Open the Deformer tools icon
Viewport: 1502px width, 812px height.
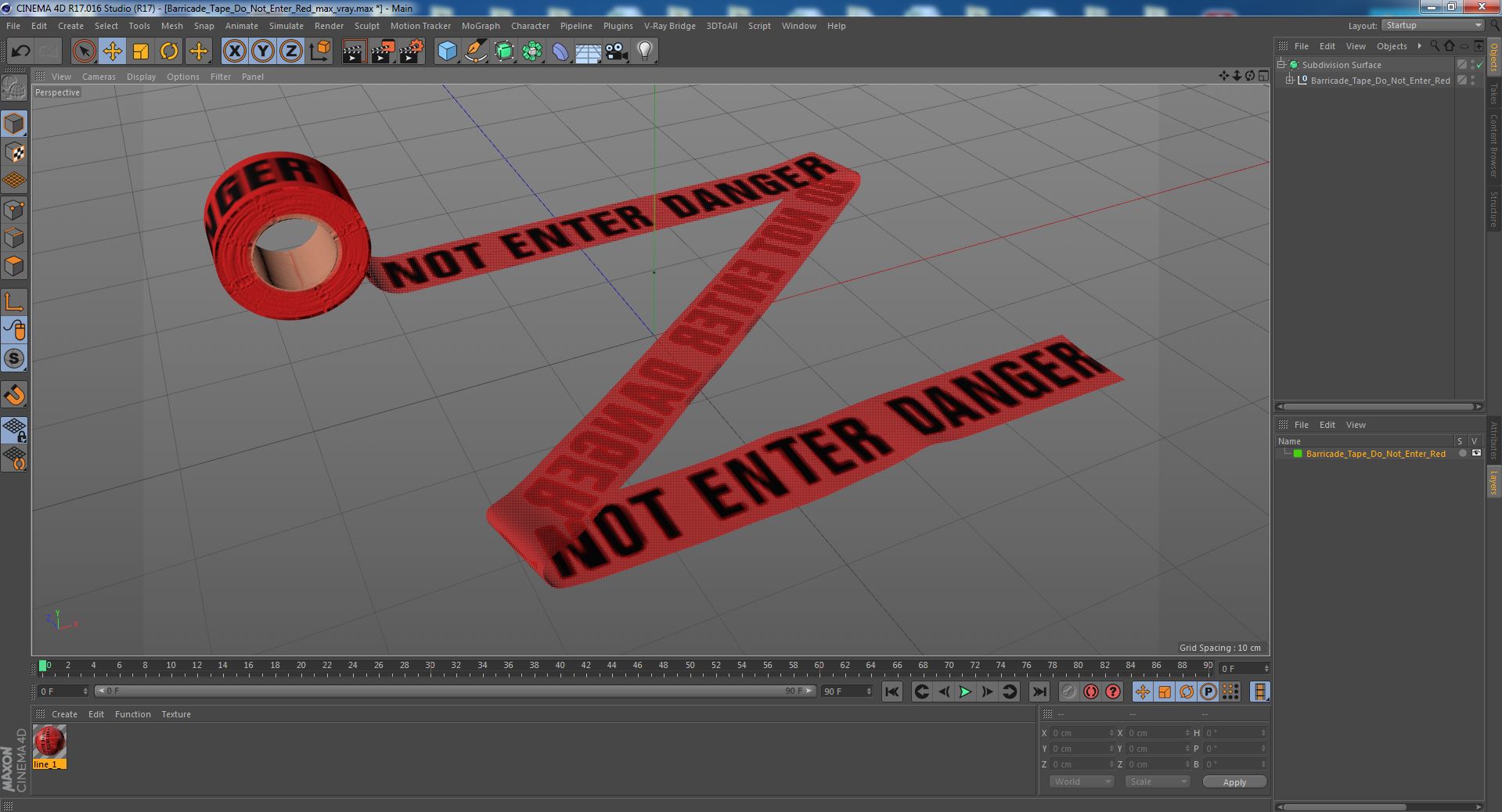(x=560, y=52)
